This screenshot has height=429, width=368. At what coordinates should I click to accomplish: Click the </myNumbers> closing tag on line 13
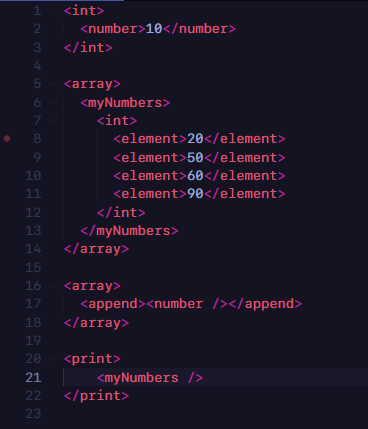coord(129,231)
